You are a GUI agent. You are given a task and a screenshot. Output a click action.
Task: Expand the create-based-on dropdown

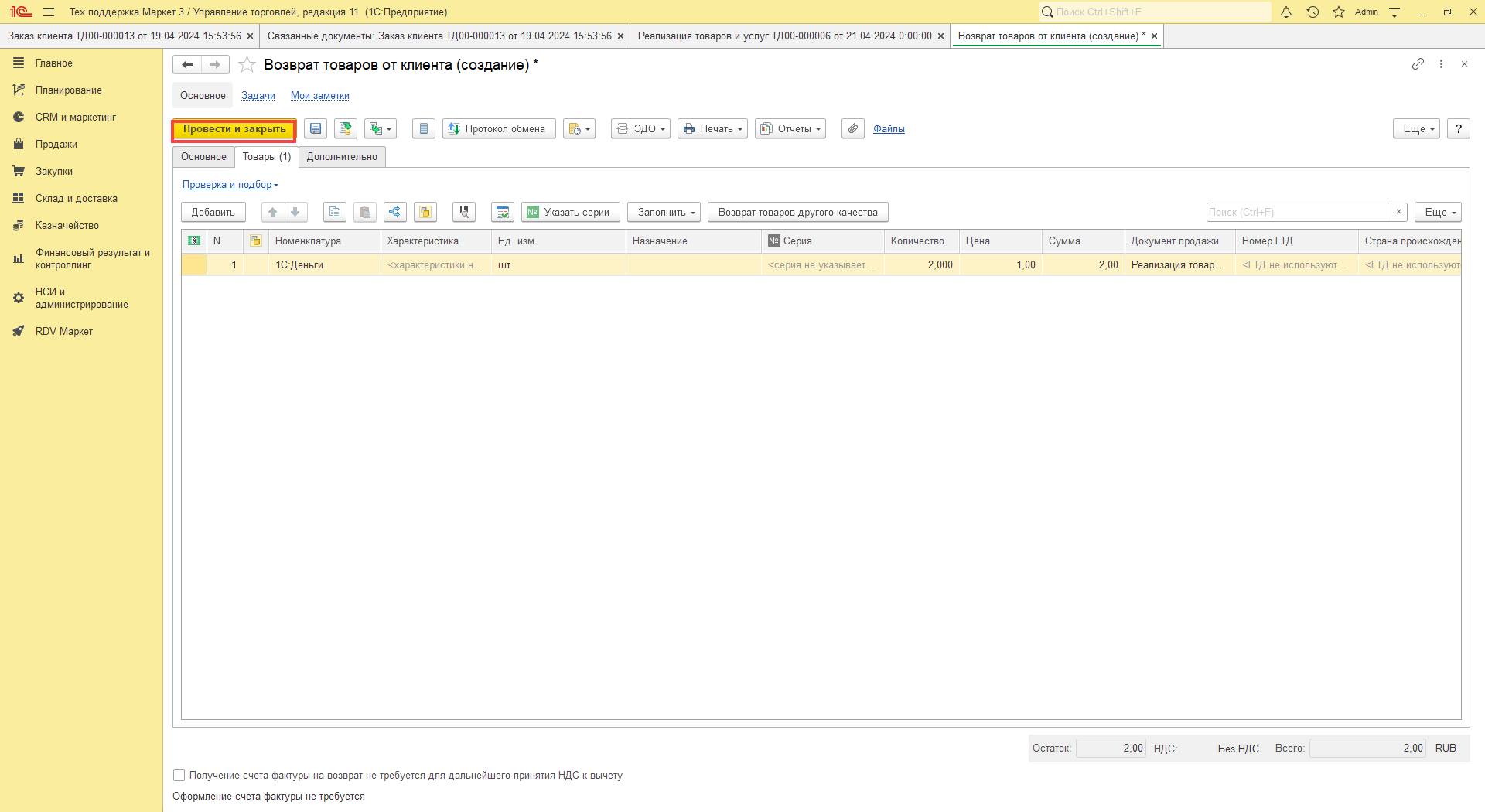coord(381,129)
